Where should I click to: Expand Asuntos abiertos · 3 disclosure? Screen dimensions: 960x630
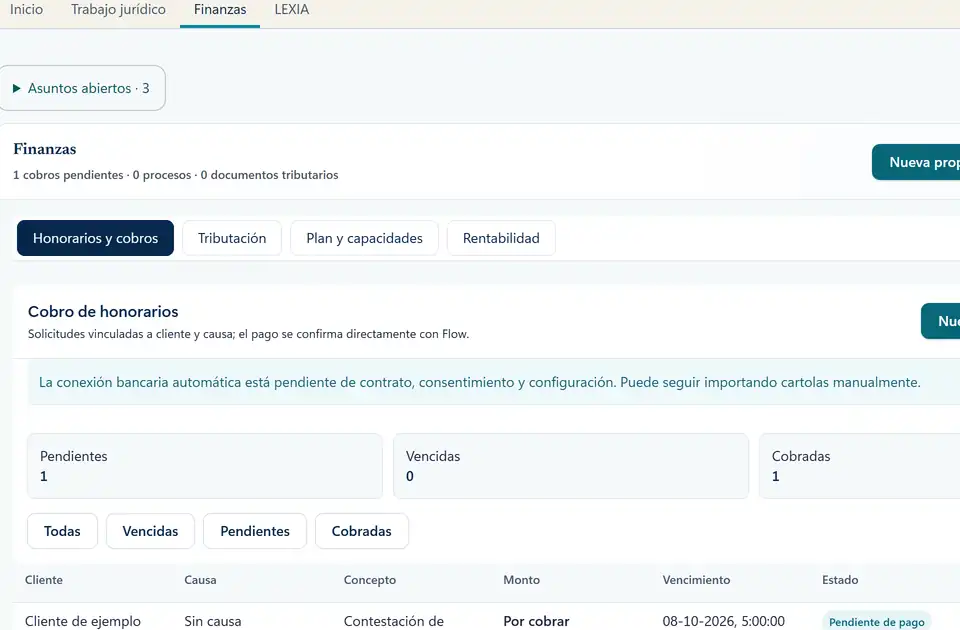(82, 88)
